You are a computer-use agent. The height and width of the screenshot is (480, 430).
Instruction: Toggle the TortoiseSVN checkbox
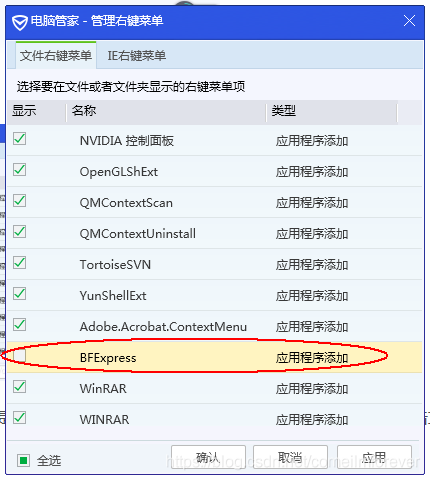point(20,262)
